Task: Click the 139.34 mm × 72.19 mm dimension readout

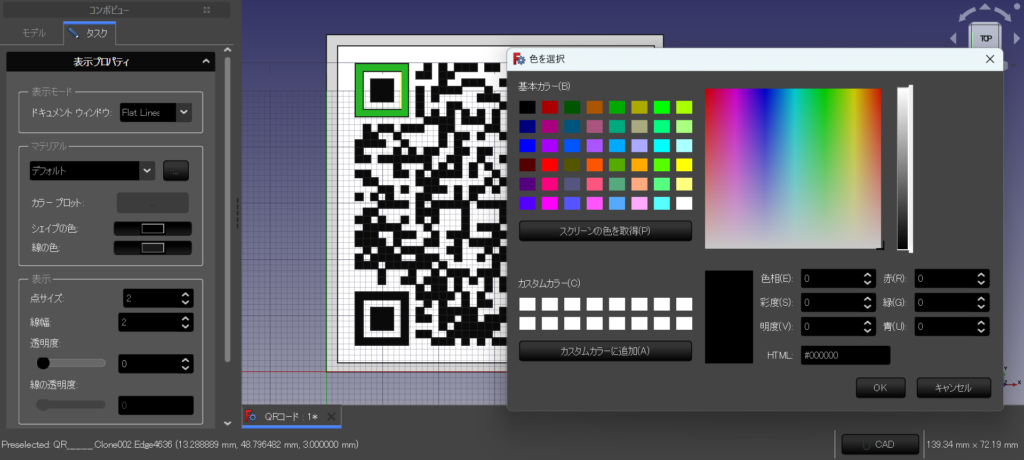Action: coord(972,444)
